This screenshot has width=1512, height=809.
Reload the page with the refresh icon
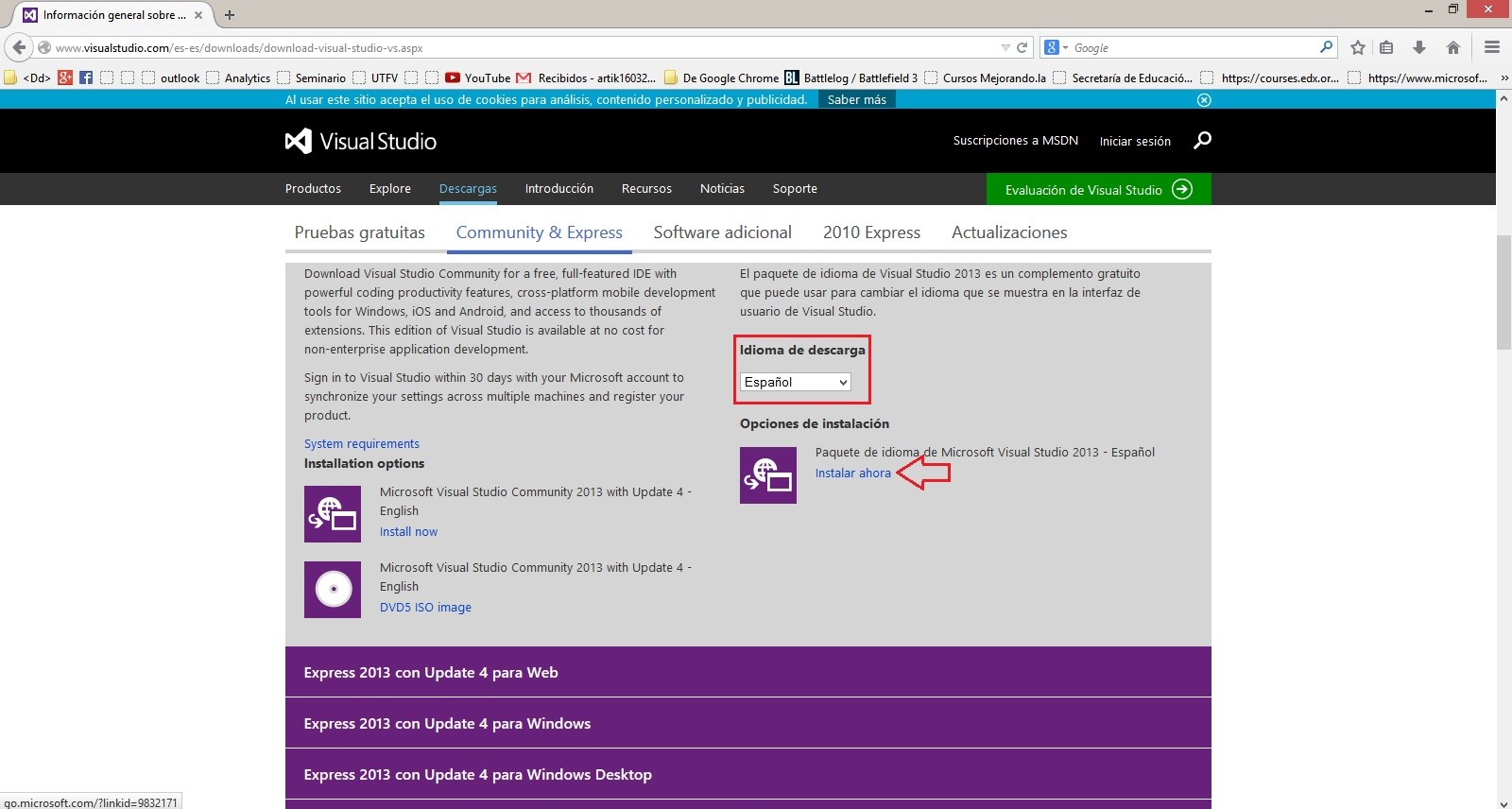(1022, 47)
